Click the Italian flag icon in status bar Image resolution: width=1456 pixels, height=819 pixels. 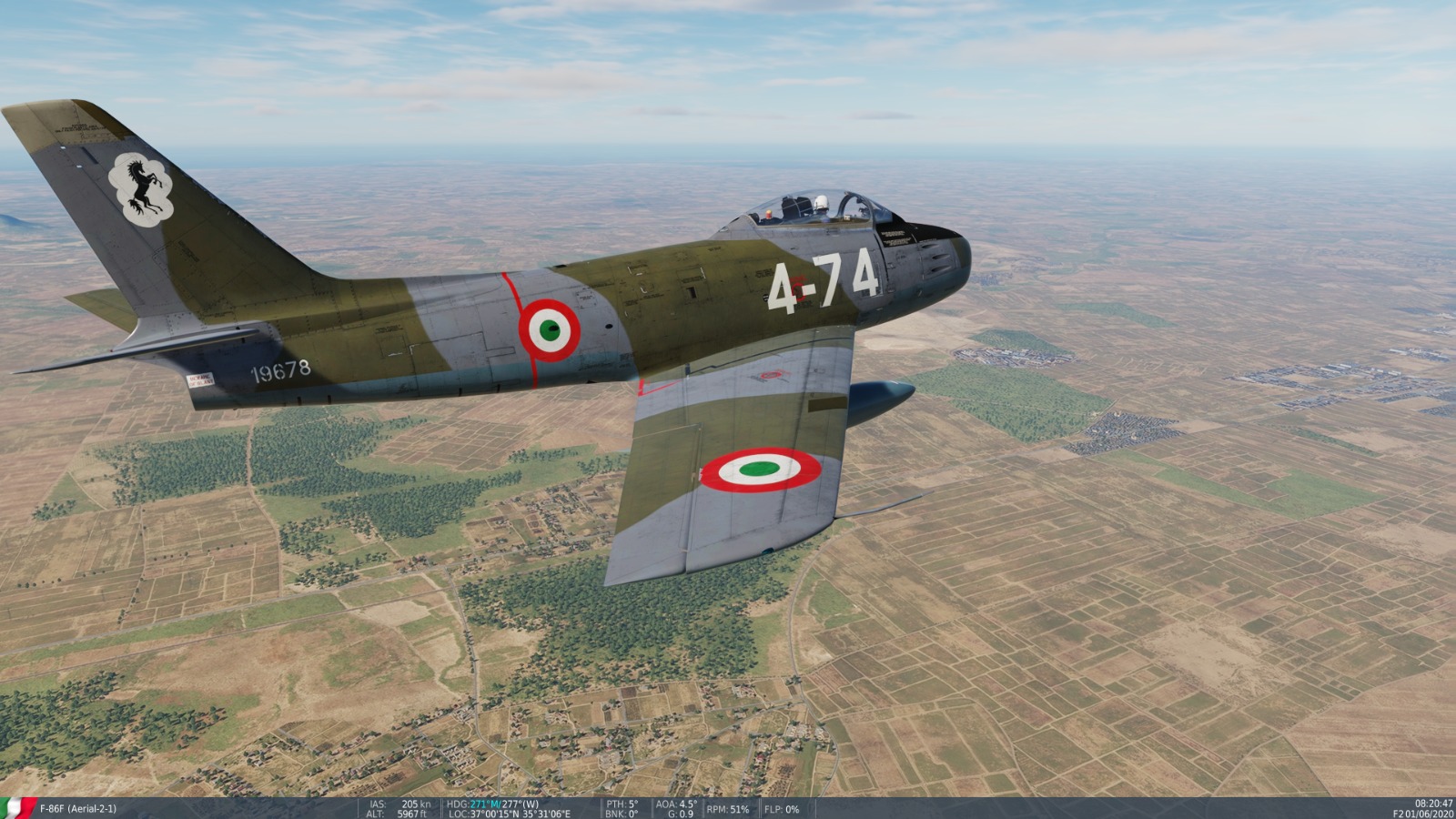click(17, 808)
